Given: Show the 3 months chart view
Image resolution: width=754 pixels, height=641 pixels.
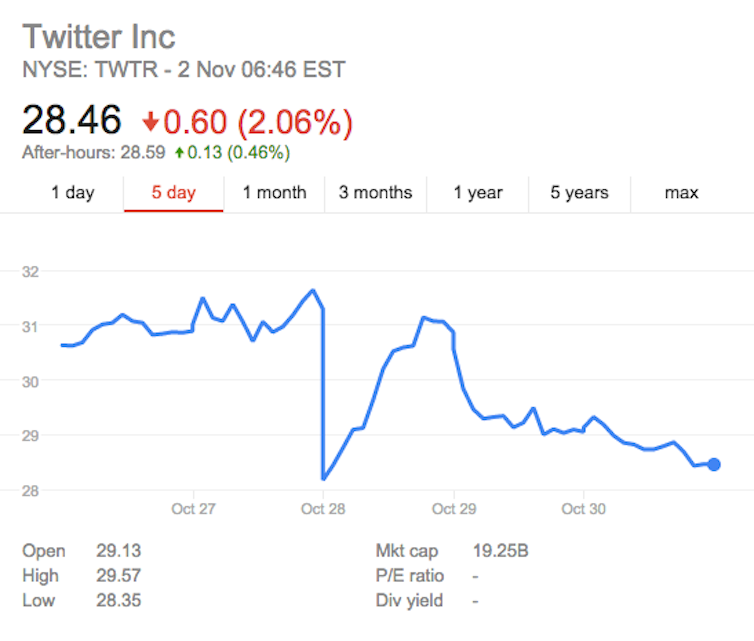Looking at the screenshot, I should point(375,193).
